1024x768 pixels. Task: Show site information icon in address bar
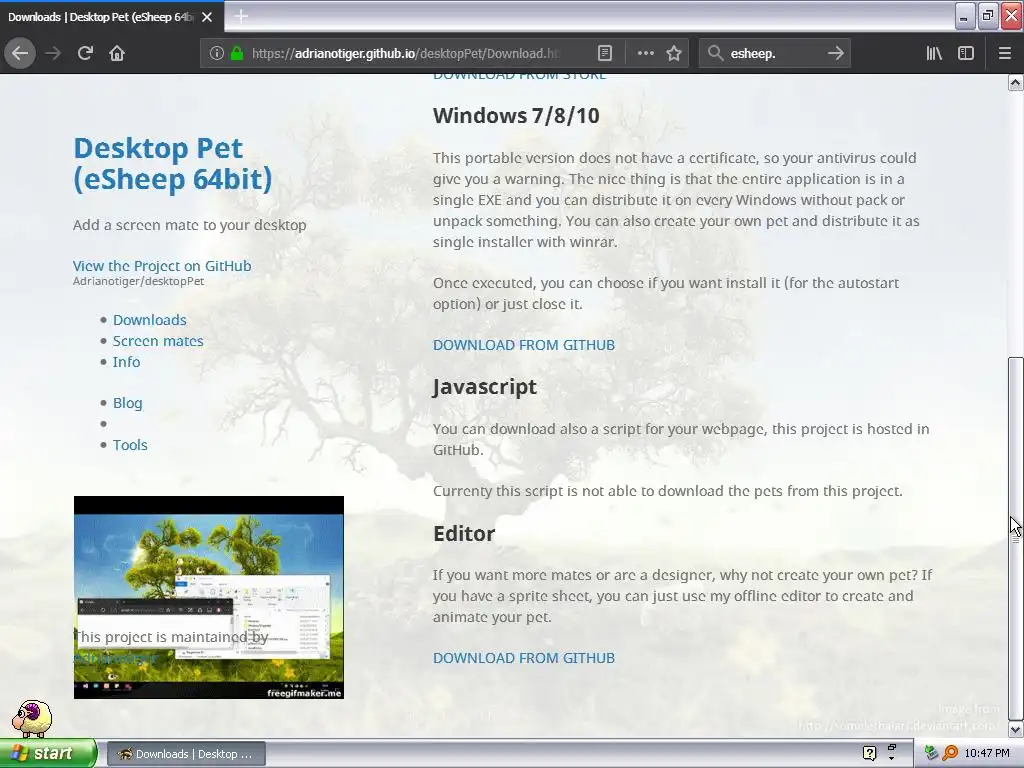coord(217,53)
